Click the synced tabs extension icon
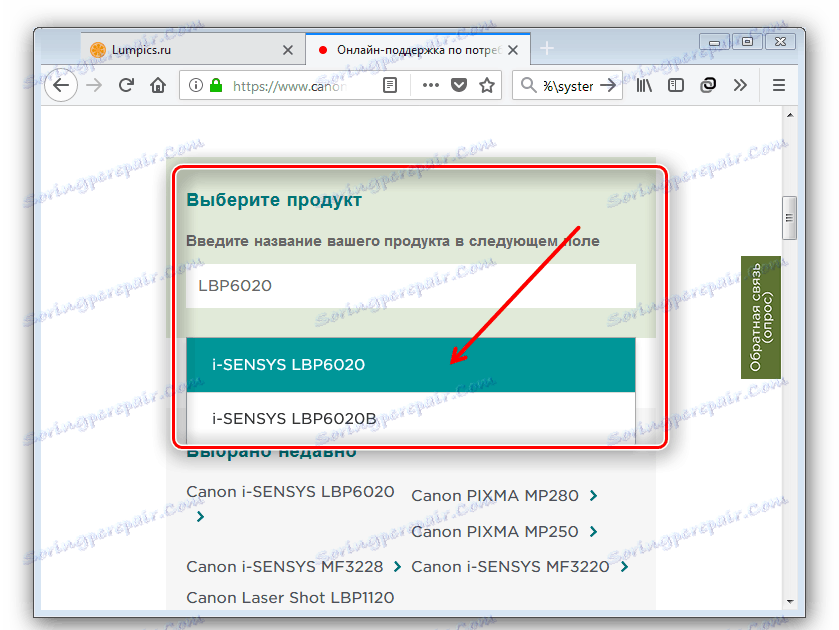 tap(708, 85)
